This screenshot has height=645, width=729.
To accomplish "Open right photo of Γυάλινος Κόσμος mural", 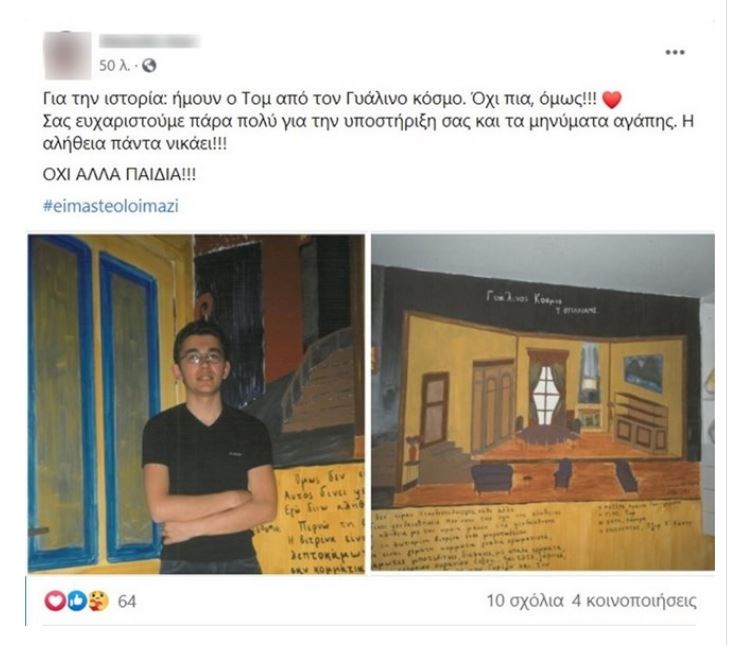I will click(543, 403).
